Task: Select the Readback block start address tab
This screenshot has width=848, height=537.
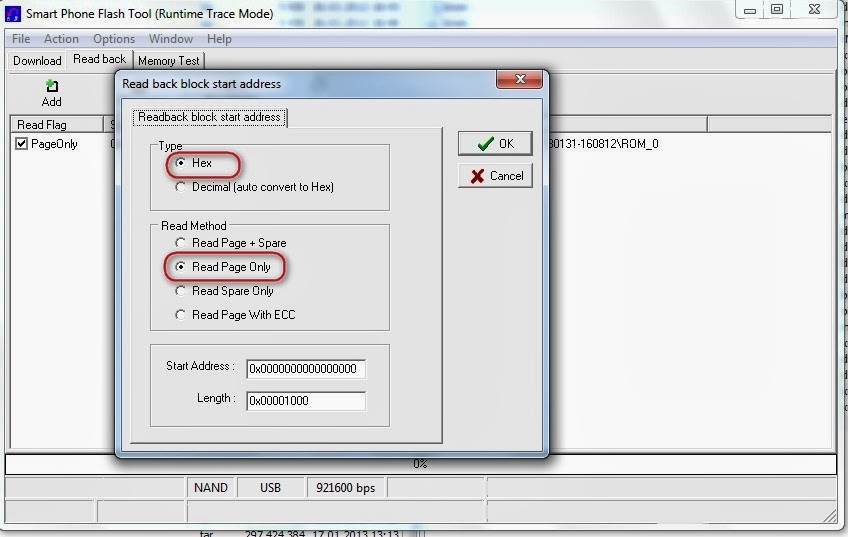Action: (x=209, y=117)
